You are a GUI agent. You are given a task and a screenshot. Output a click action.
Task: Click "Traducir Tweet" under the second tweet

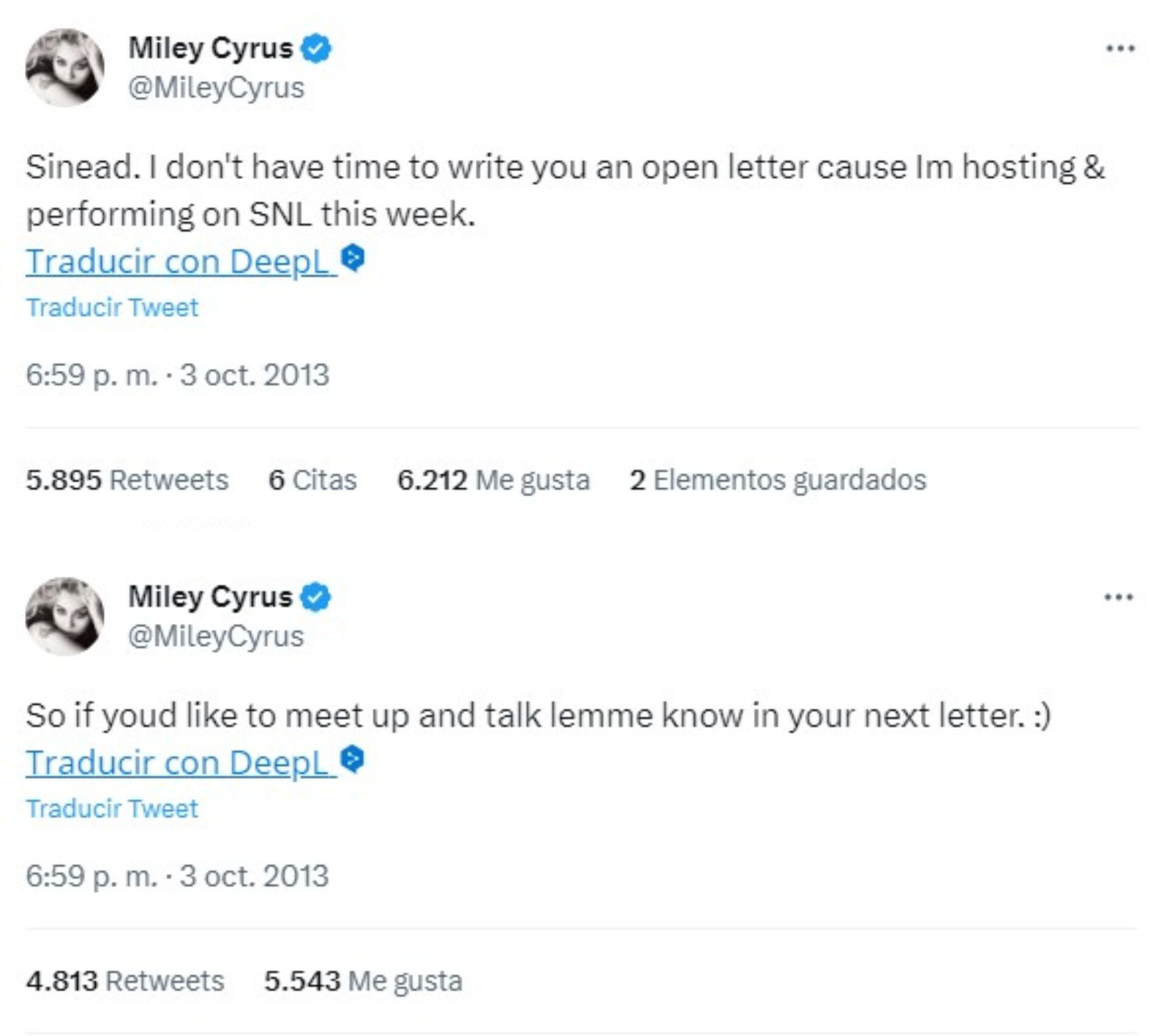112,809
